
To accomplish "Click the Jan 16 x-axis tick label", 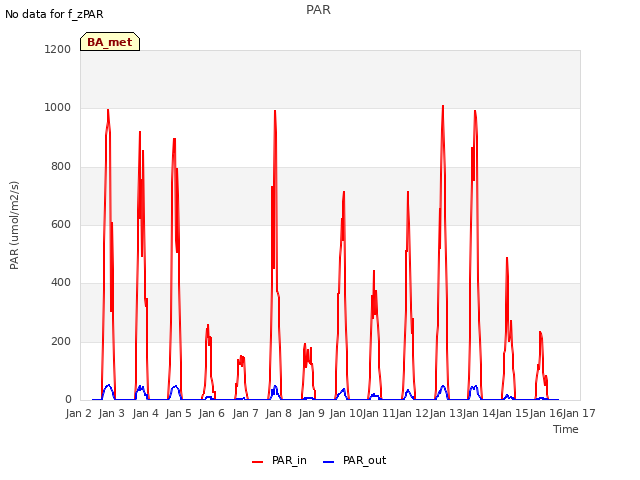I will 546,413.
